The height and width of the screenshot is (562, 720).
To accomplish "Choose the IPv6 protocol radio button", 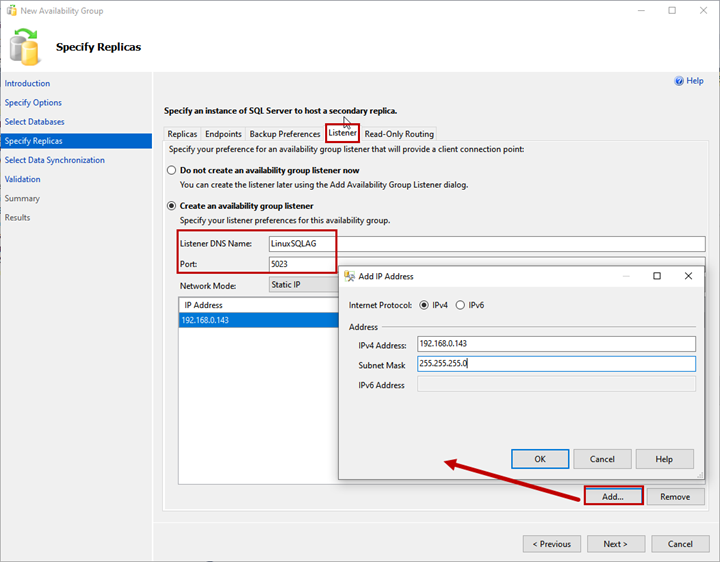I will click(x=460, y=305).
